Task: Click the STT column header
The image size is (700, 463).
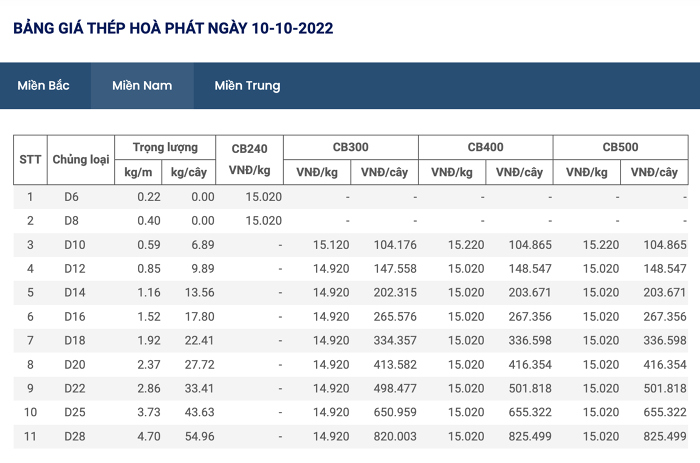Action: (x=30, y=159)
